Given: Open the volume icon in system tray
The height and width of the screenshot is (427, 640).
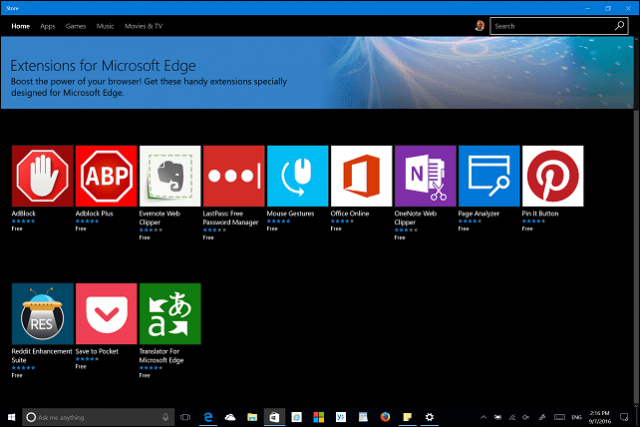Looking at the screenshot, I should [526, 417].
